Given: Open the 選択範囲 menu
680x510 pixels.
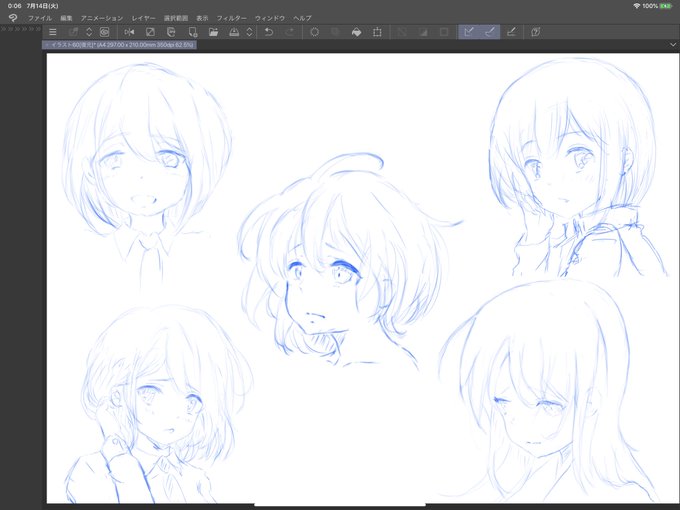Looking at the screenshot, I should click(176, 18).
